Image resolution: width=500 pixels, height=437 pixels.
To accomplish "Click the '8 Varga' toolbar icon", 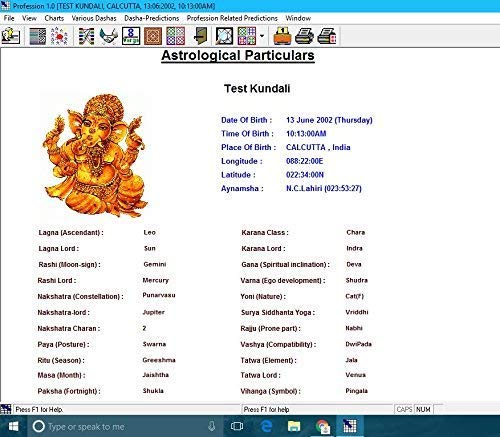I will 131,36.
